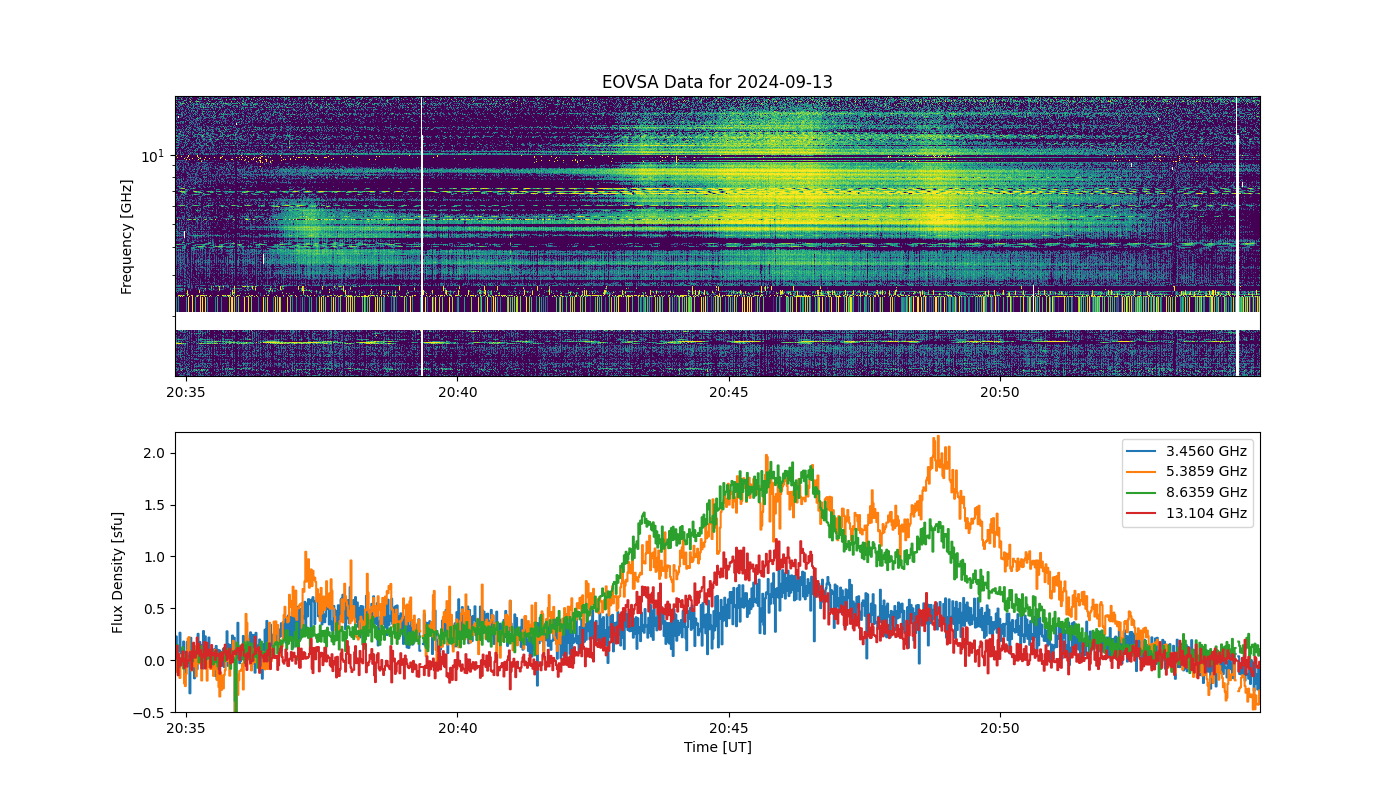The image size is (1400, 800).
Task: Click the orange curve's highest peak near 2.0 sfu
Action: click(x=937, y=438)
